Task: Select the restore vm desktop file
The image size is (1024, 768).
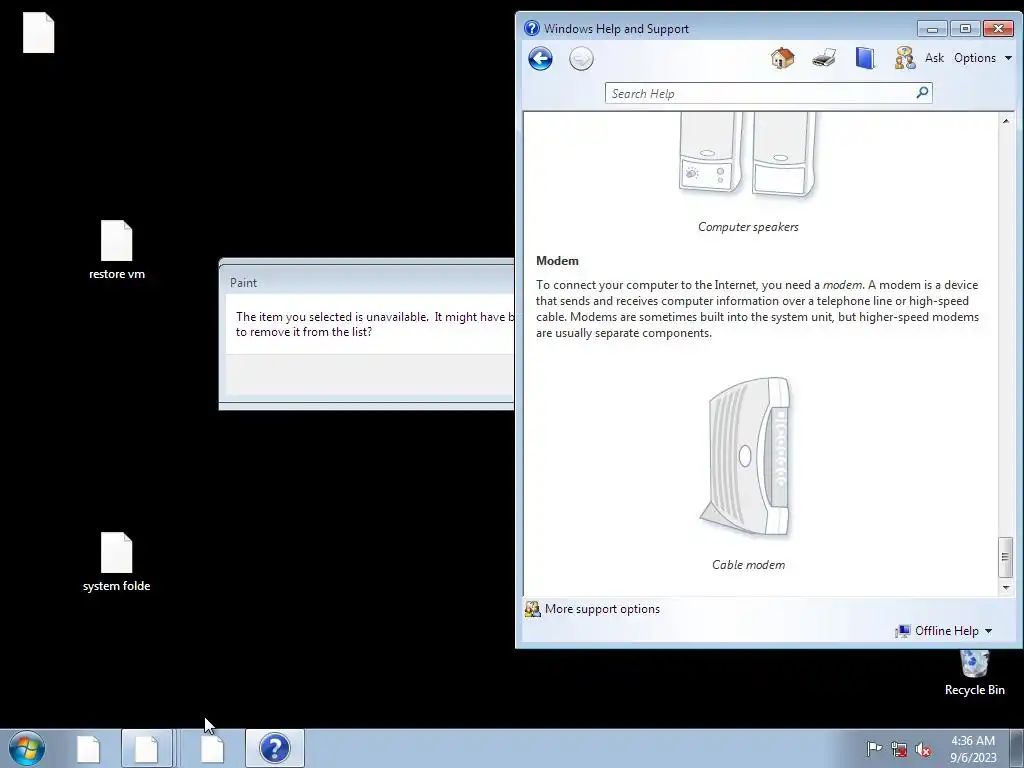Action: click(x=117, y=251)
